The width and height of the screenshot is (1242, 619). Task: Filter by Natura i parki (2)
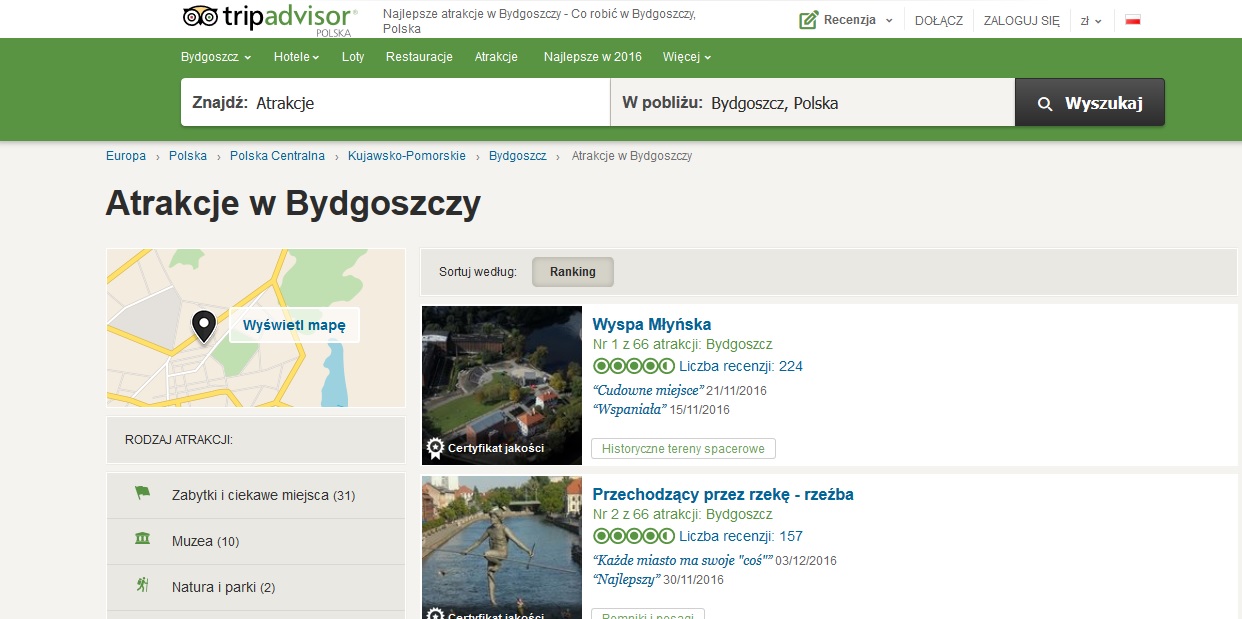[x=256, y=587]
